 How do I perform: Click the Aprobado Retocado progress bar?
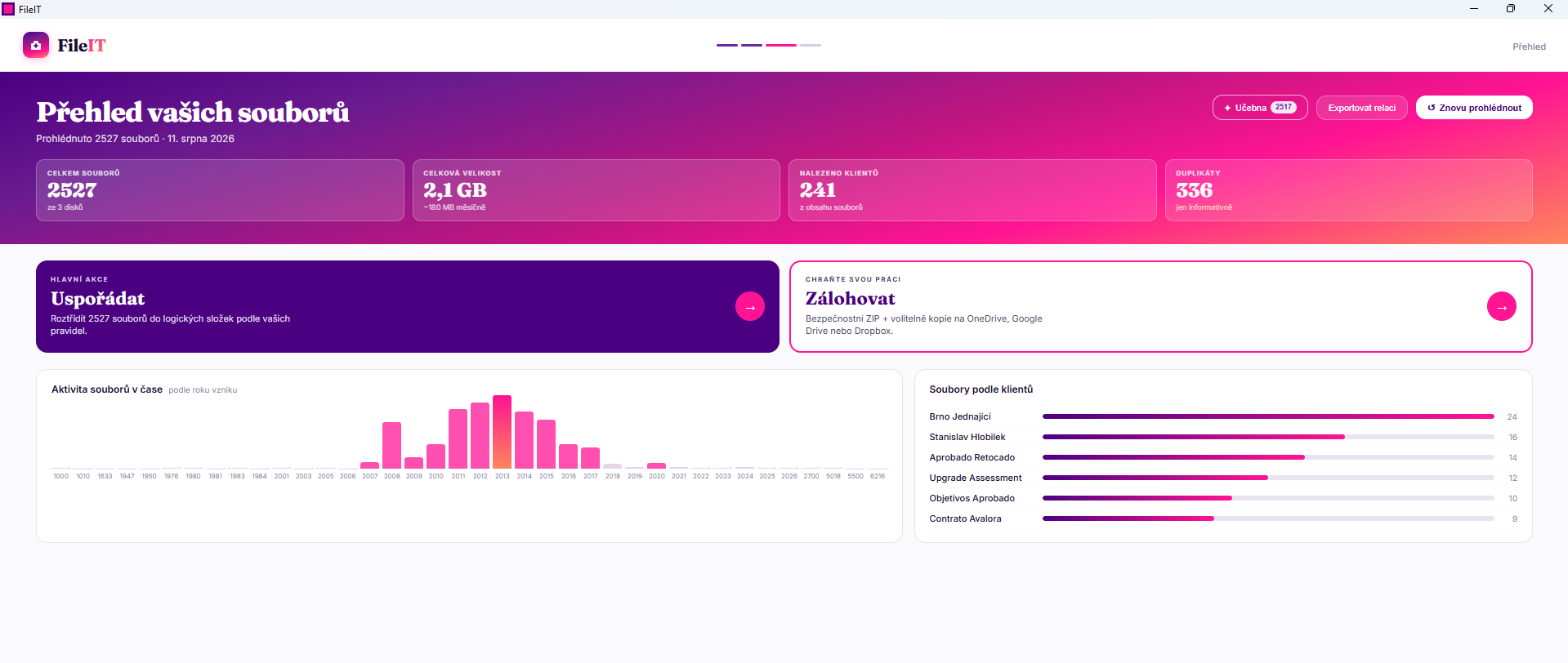[1268, 457]
